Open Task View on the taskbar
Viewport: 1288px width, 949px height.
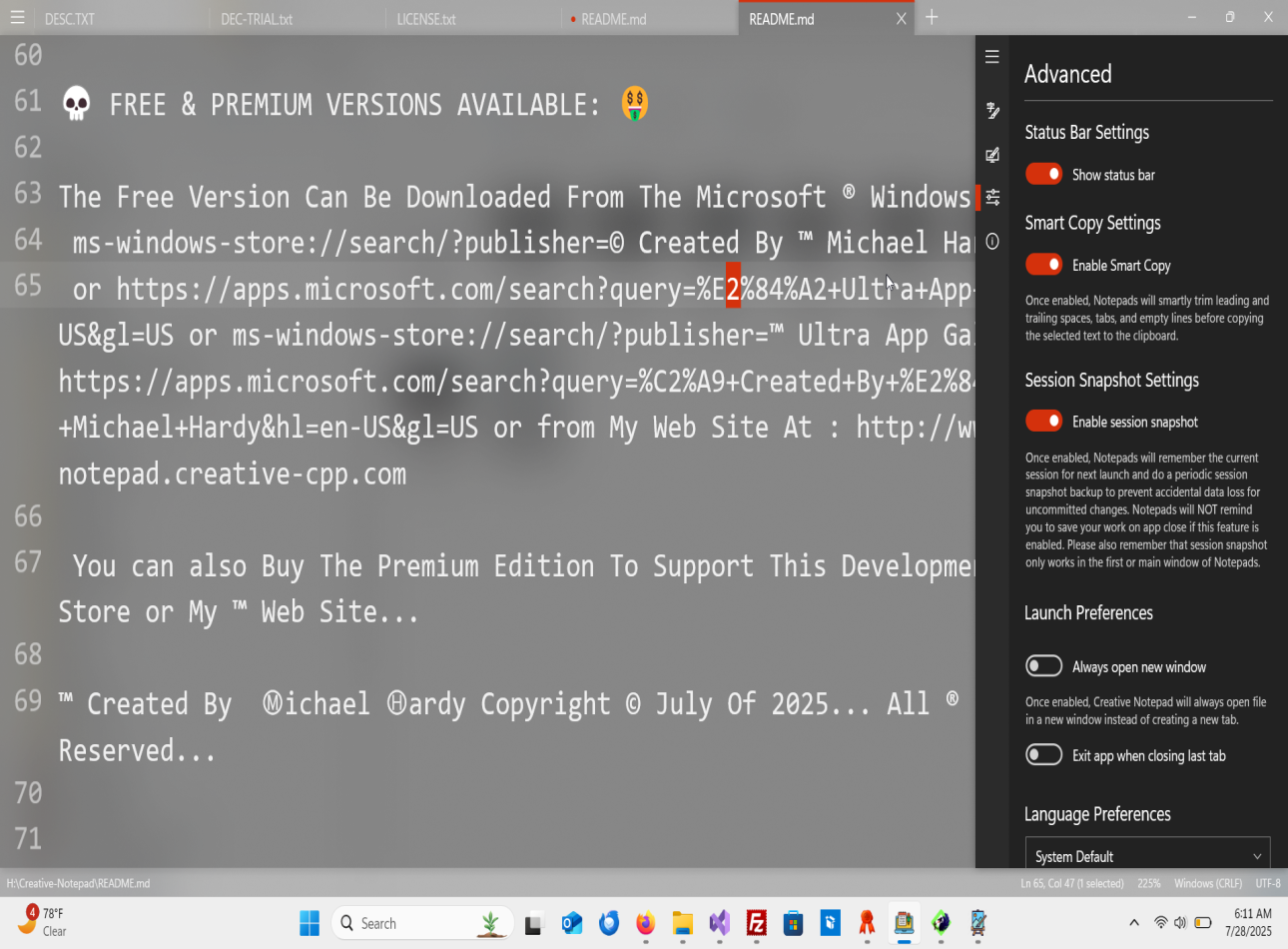533,923
